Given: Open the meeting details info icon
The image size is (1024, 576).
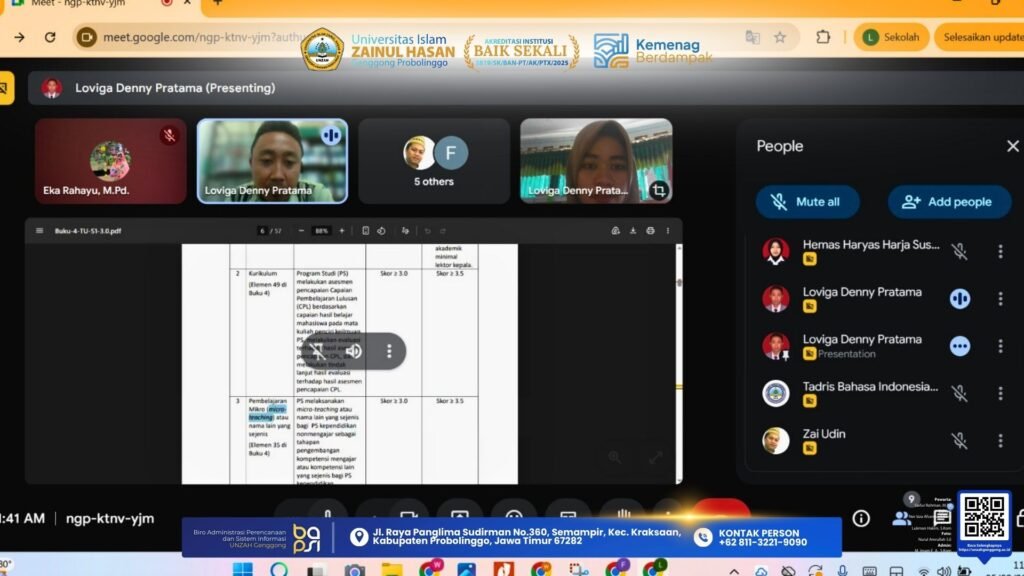Looking at the screenshot, I should coord(861,518).
